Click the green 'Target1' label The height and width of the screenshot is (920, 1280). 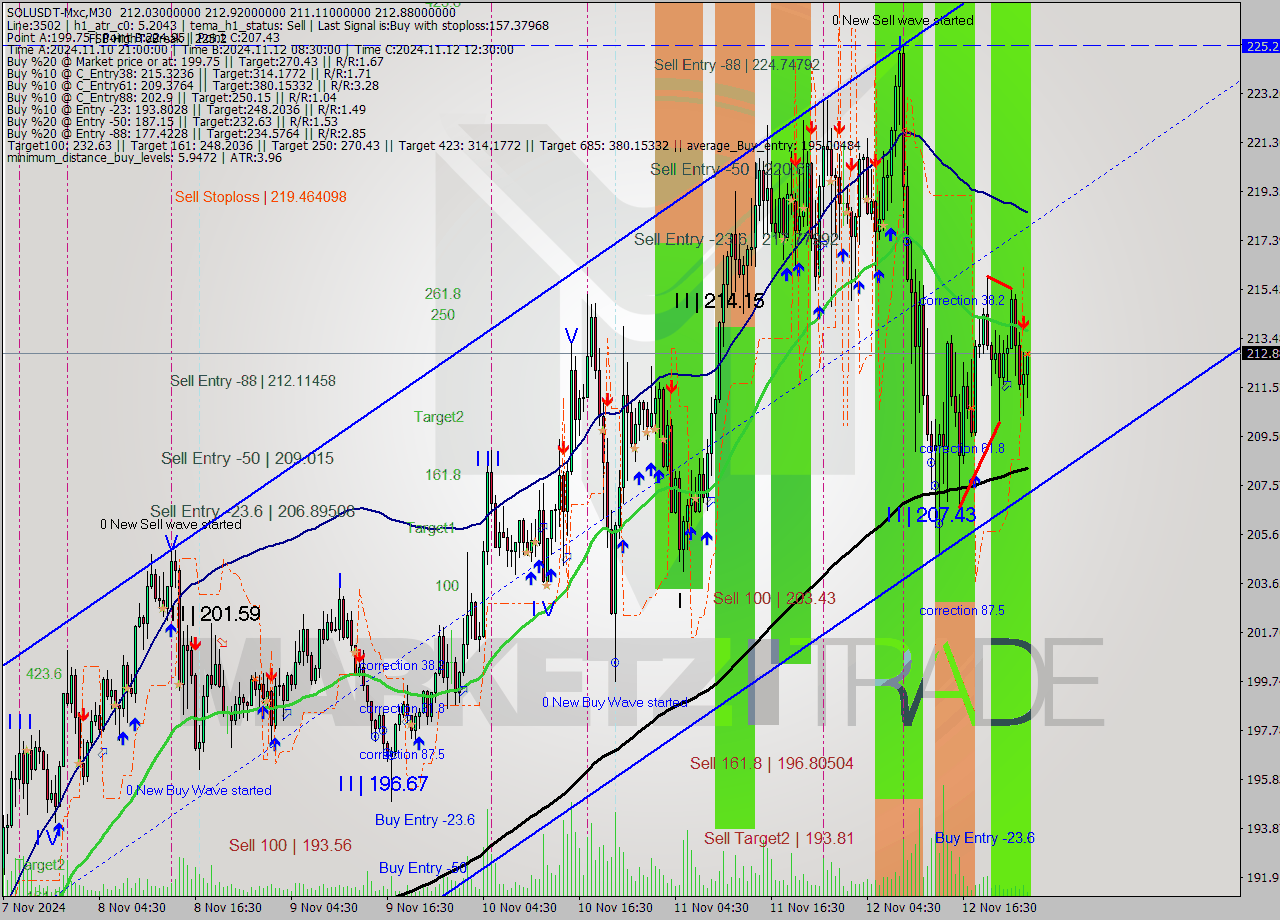[430, 528]
